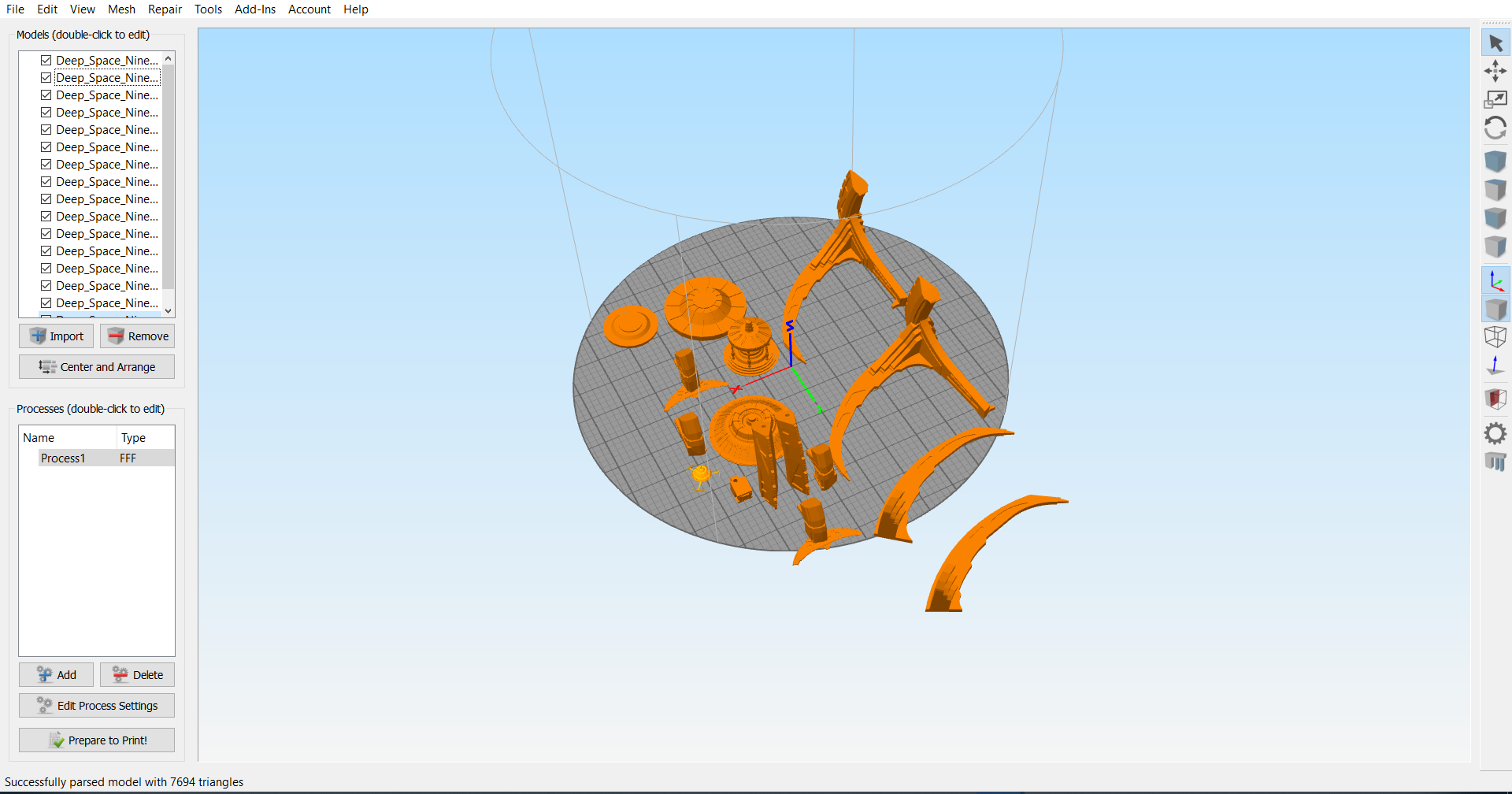Sort processes by the Type column header
The width and height of the screenshot is (1512, 794).
pos(146,438)
